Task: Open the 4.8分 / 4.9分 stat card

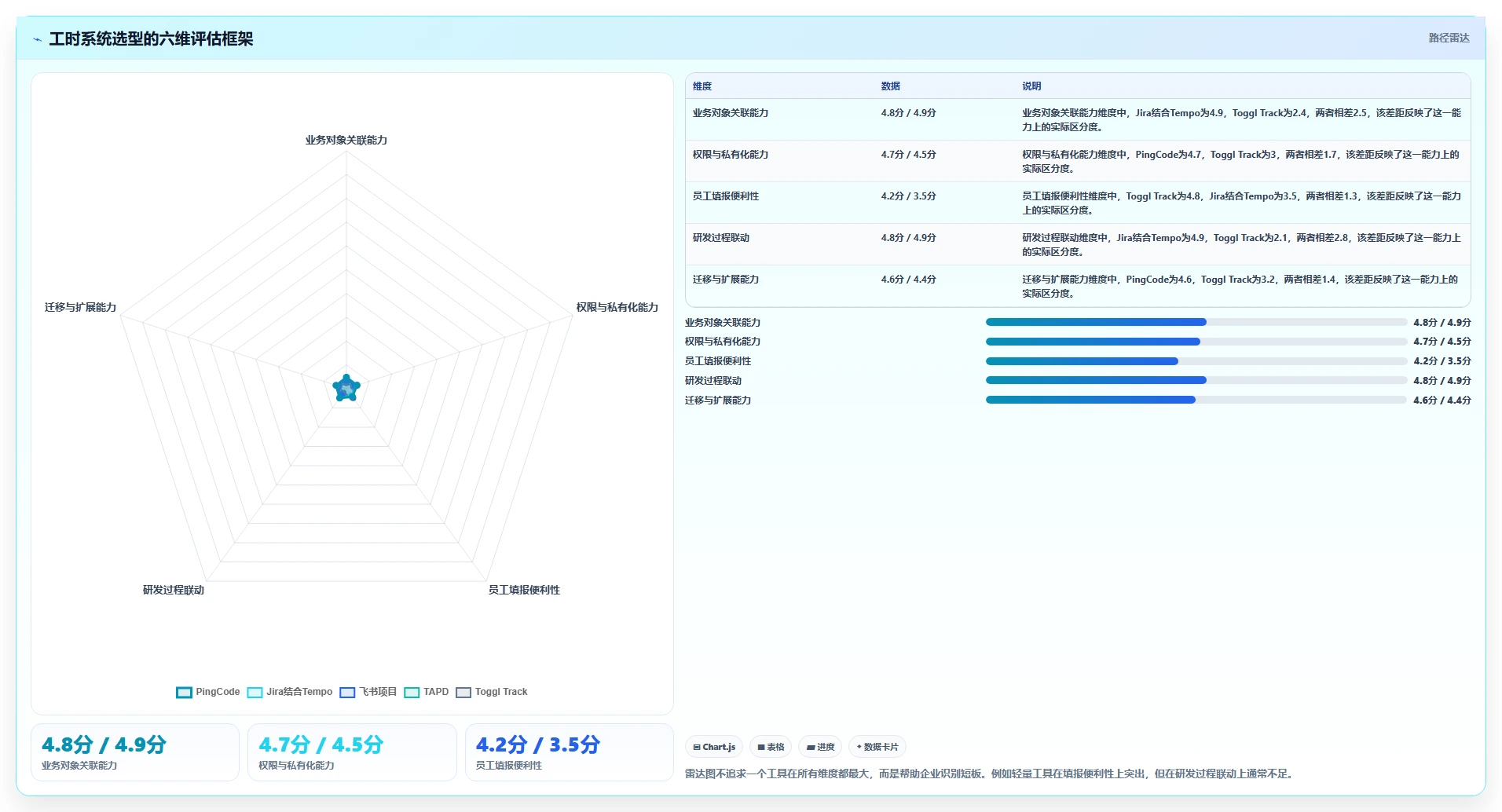Action: pyautogui.click(x=135, y=752)
